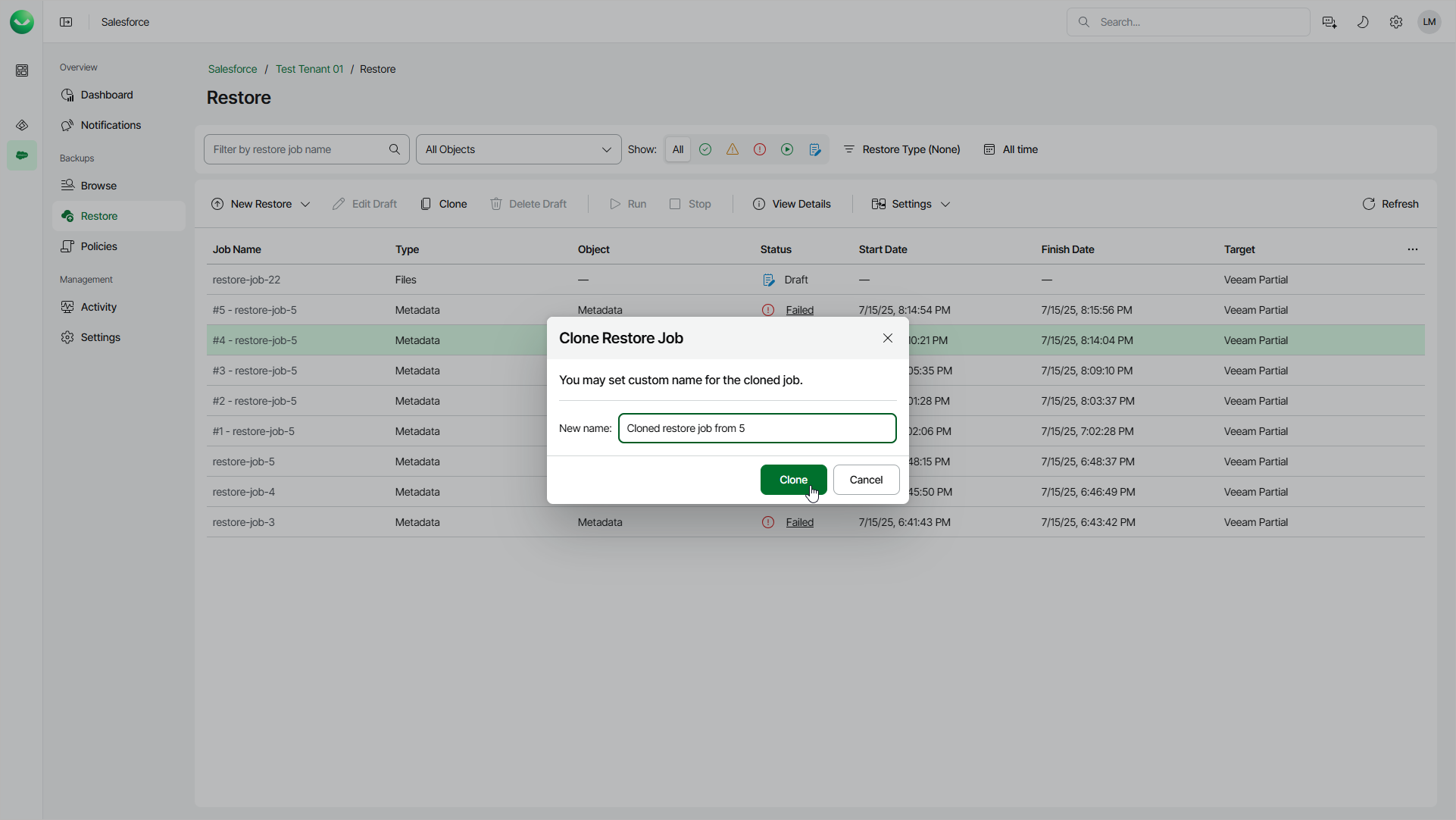Expand the All Objects dropdown
The width and height of the screenshot is (1456, 820).
(x=518, y=149)
